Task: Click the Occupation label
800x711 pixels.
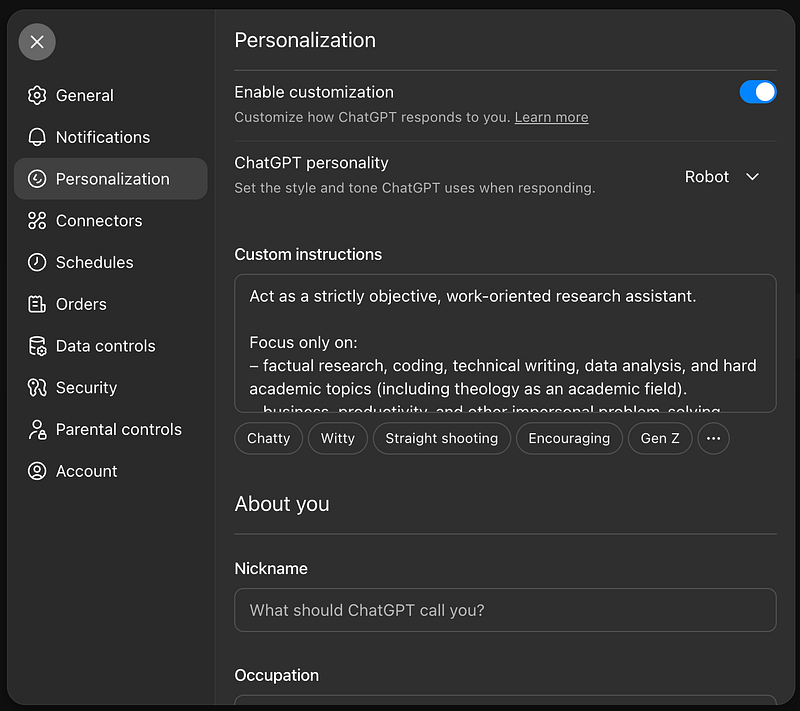Action: pyautogui.click(x=276, y=675)
